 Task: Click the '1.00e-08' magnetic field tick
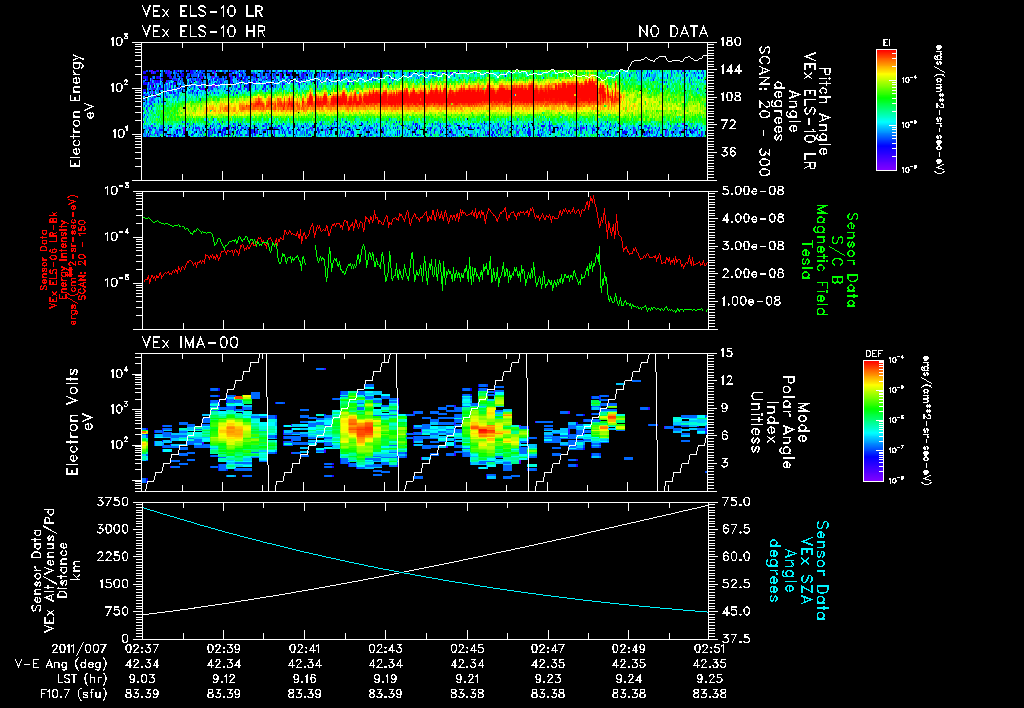(x=752, y=301)
